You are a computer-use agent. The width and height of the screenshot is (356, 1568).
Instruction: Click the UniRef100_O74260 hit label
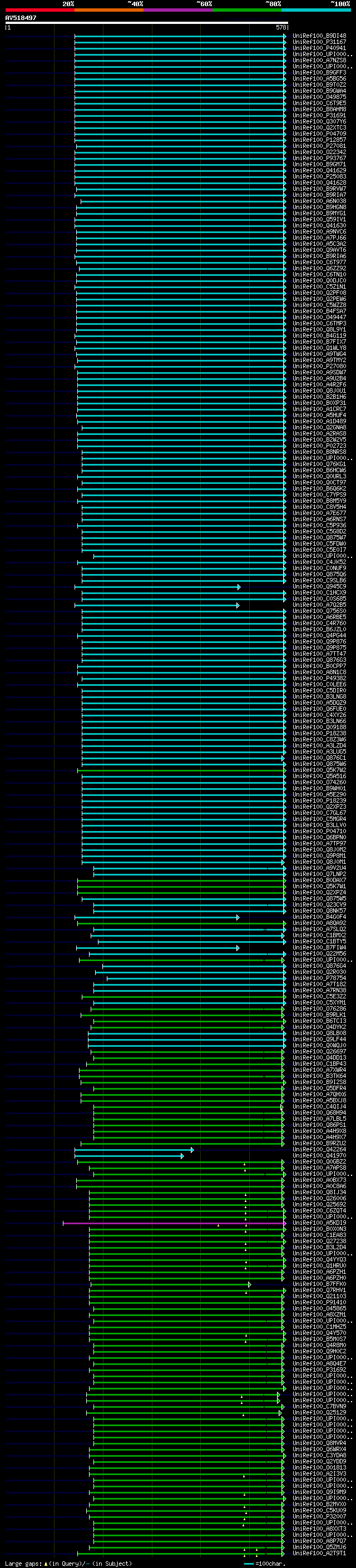319,782
